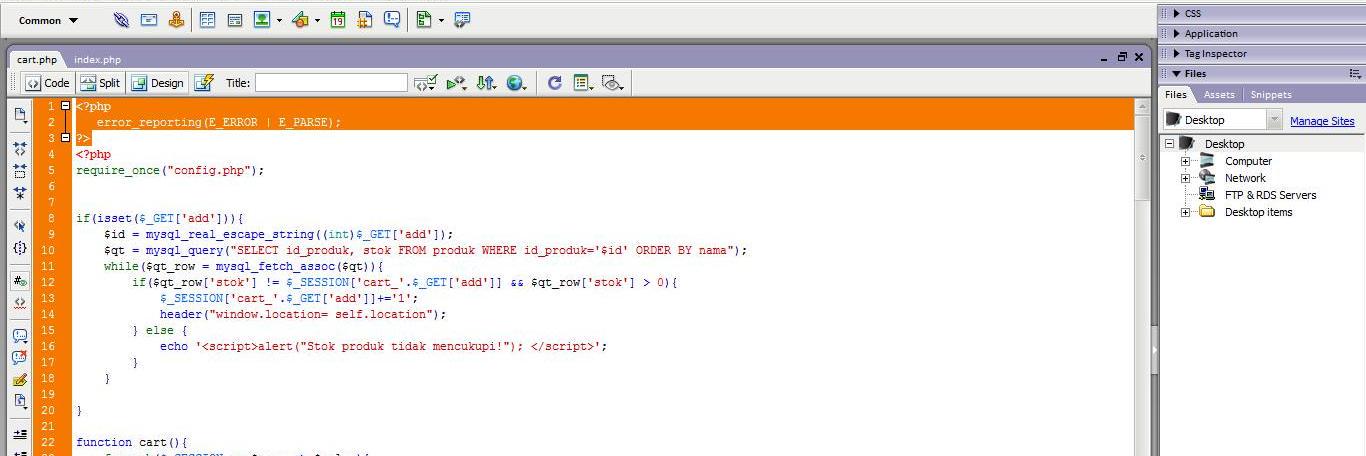Open Visual Aids eye dropdown
The width and height of the screenshot is (1366, 456).
tap(614, 83)
